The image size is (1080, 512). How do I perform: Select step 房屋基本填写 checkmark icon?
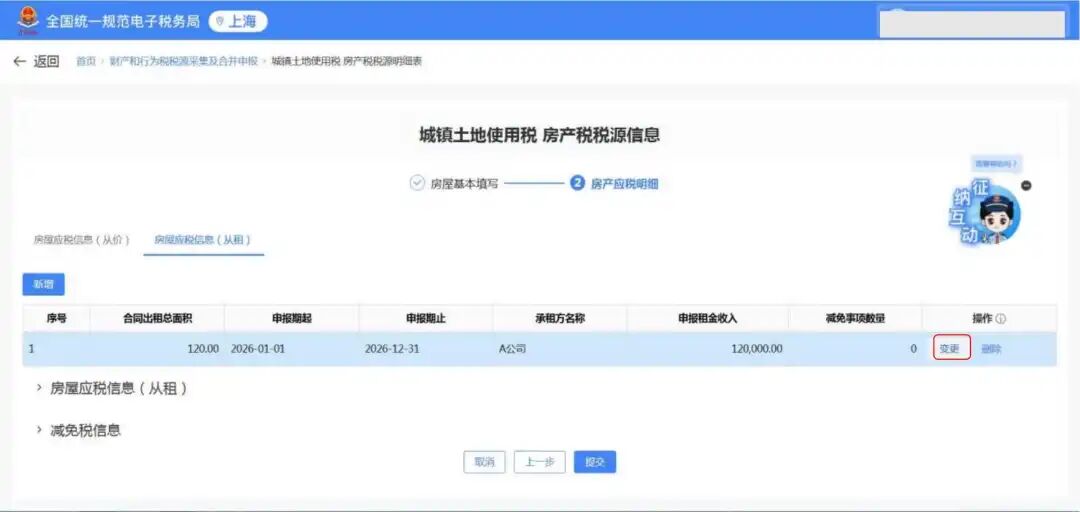point(417,183)
